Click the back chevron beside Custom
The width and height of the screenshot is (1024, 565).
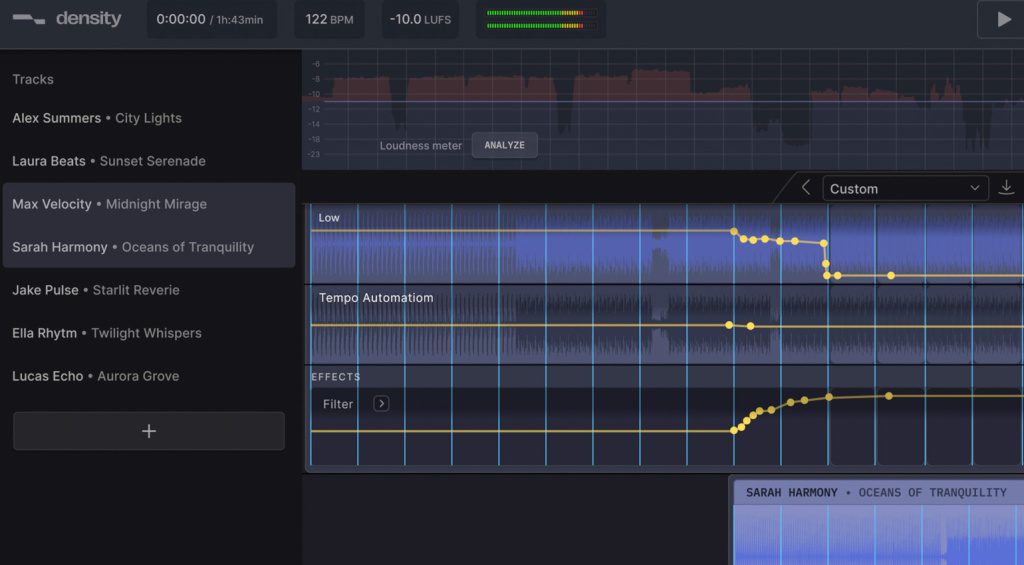pos(806,188)
